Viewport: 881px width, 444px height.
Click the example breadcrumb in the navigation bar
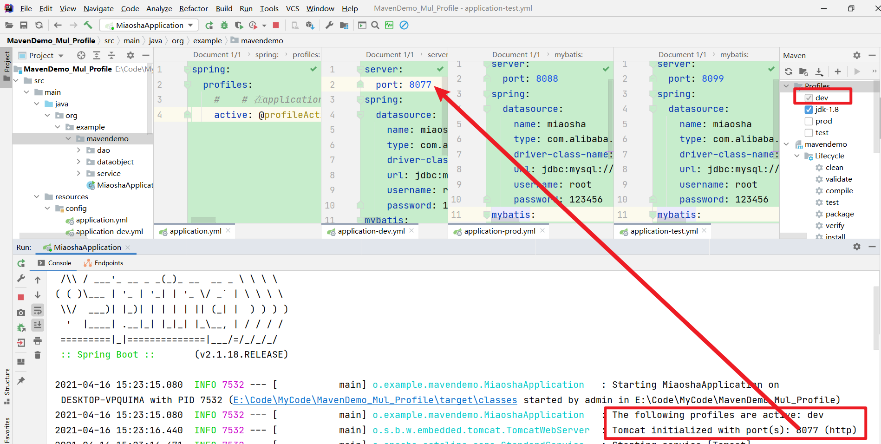click(x=205, y=40)
